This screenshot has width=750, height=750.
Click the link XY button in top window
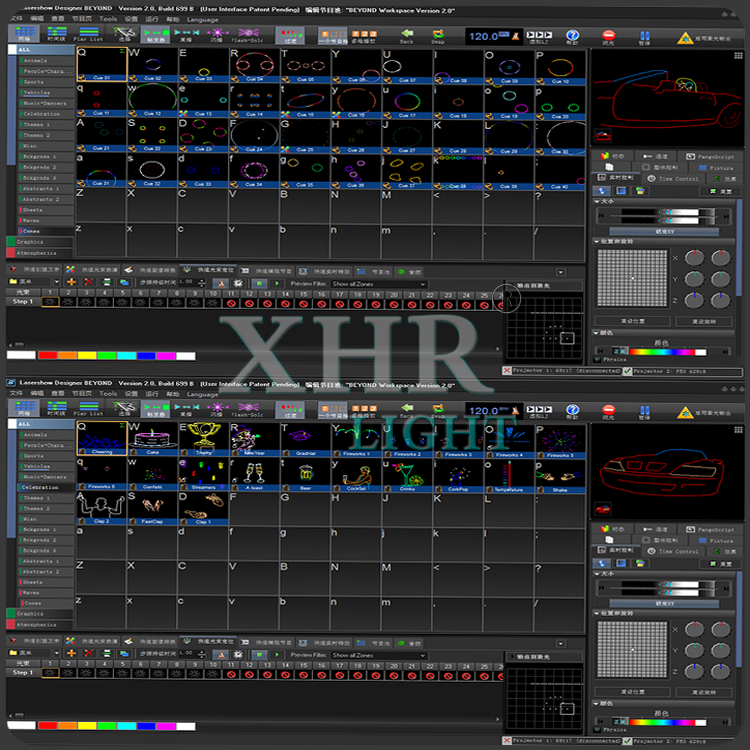pos(664,232)
